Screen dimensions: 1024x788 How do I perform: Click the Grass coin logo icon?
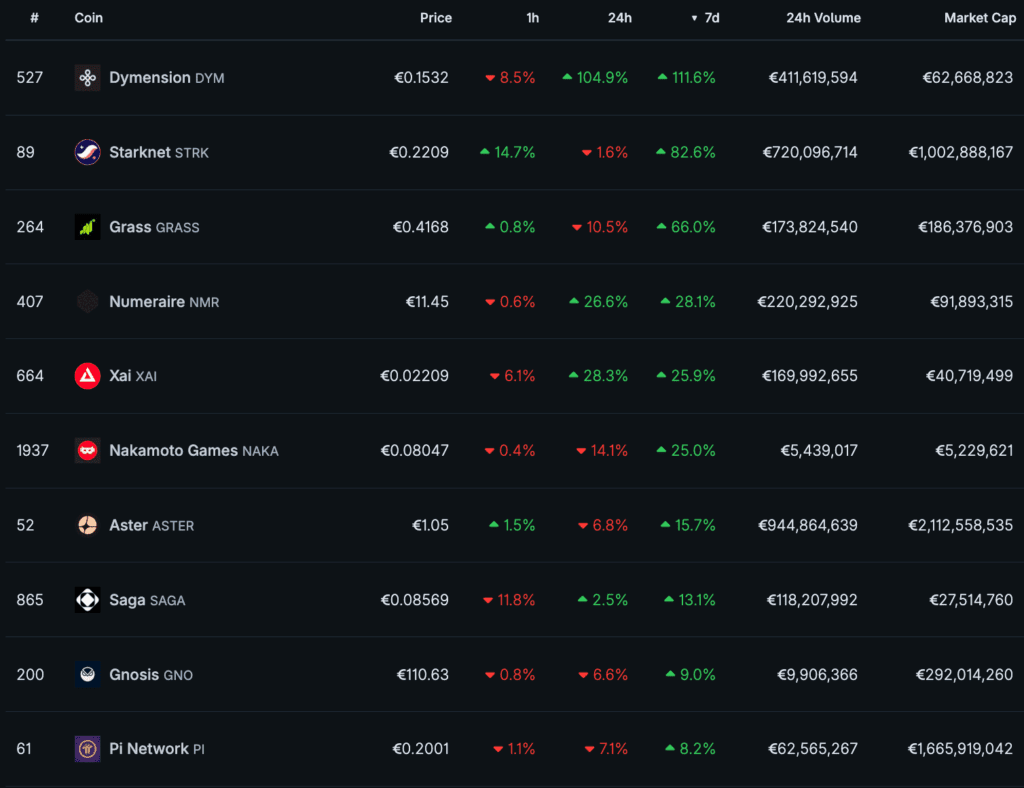pos(87,227)
